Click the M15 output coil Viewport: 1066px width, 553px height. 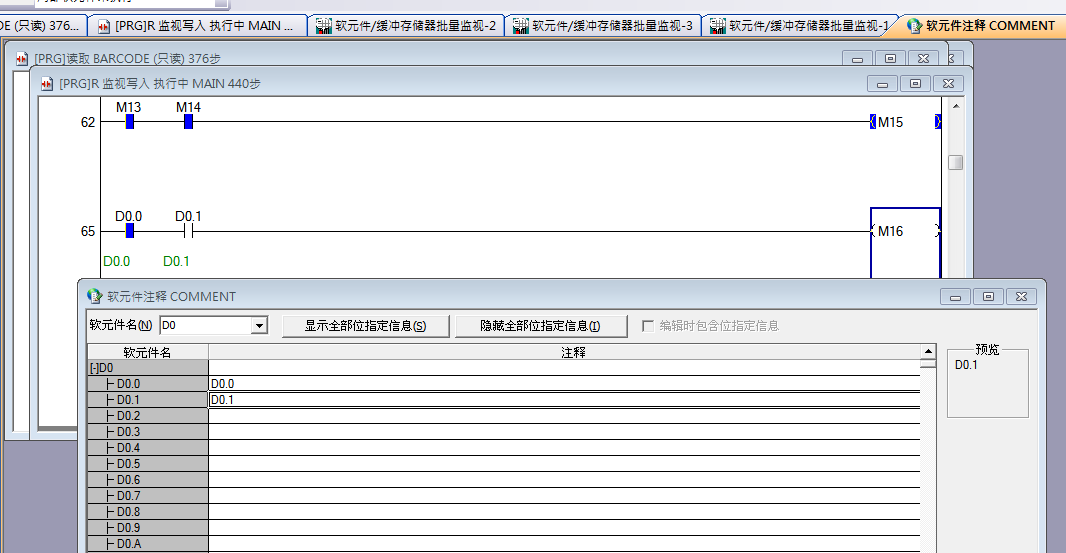(890, 122)
